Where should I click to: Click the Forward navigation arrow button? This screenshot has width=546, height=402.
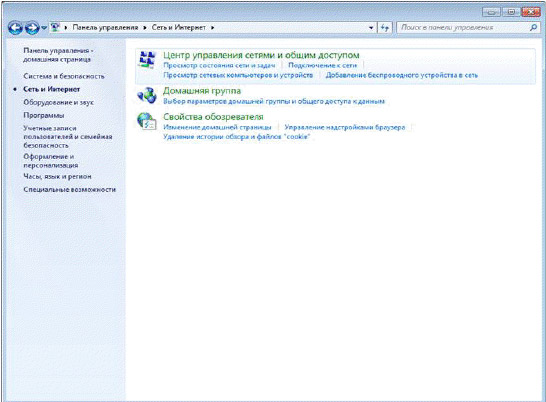[32, 28]
